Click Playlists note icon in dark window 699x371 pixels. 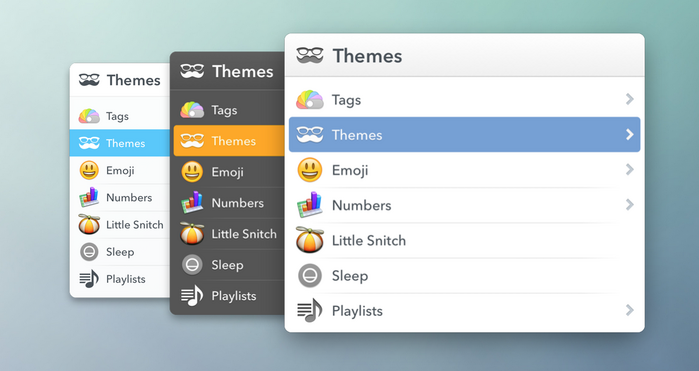[192, 296]
